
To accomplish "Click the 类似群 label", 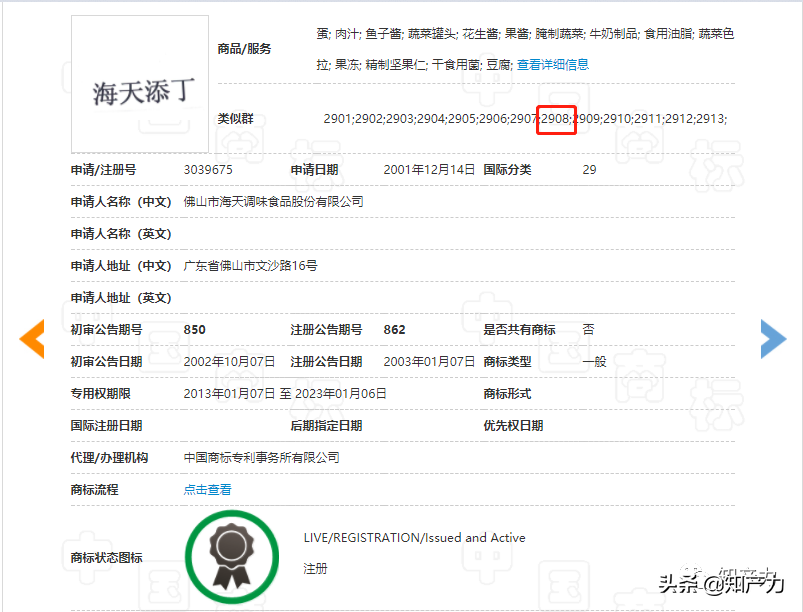I will [x=236, y=119].
